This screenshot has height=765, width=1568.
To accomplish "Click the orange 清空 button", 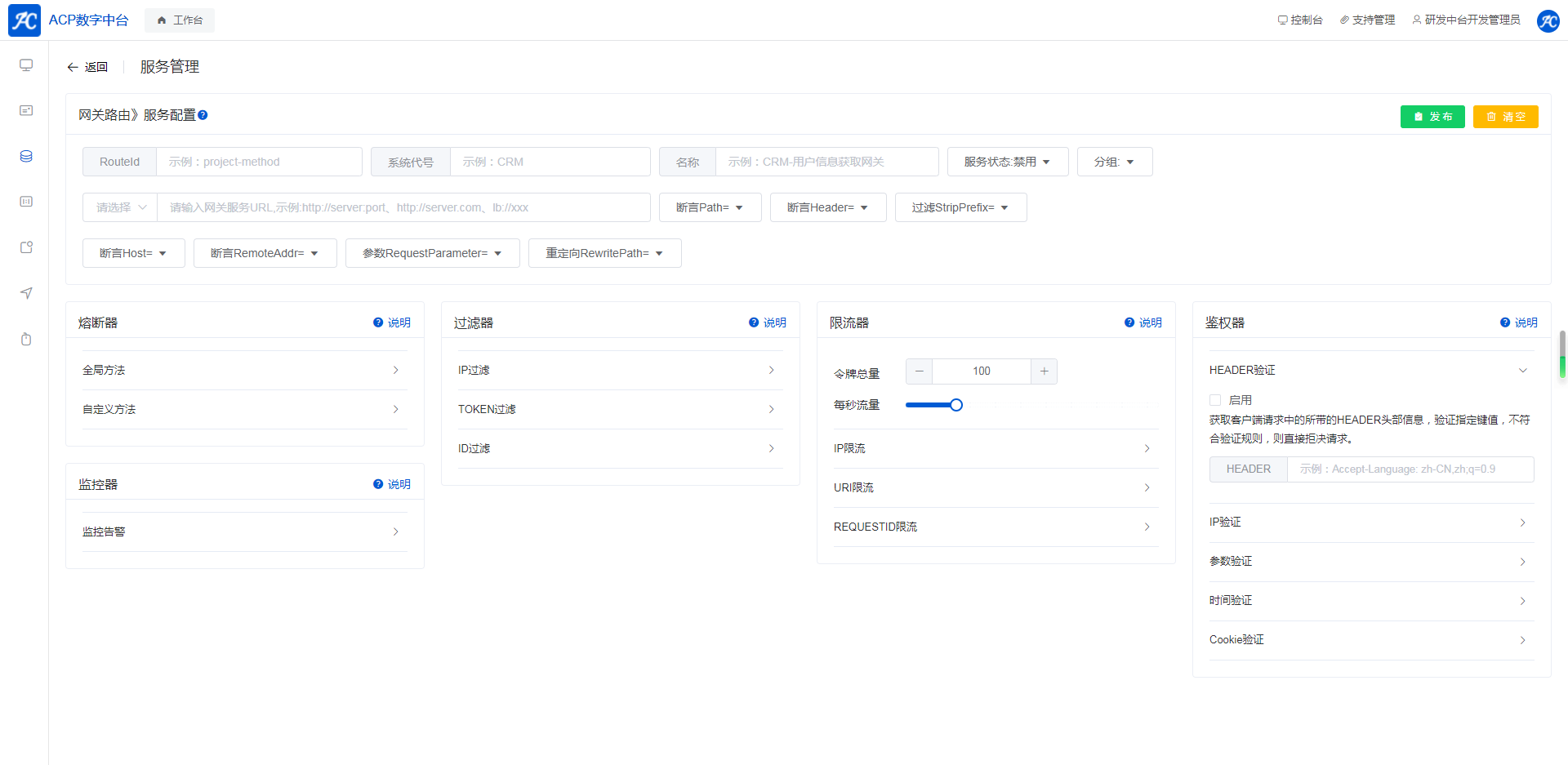I will click(1505, 117).
